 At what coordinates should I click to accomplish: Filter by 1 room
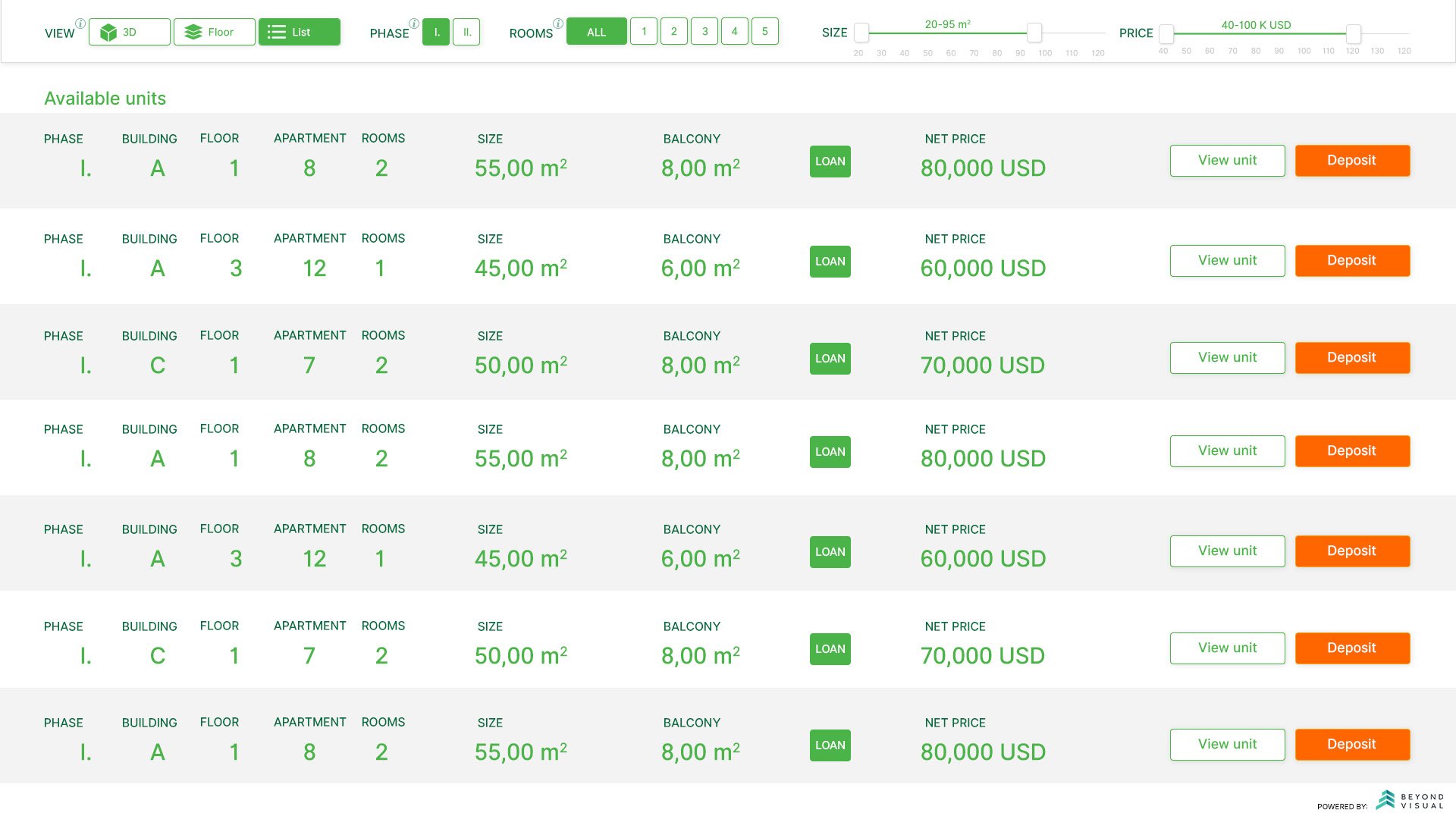pyautogui.click(x=644, y=32)
